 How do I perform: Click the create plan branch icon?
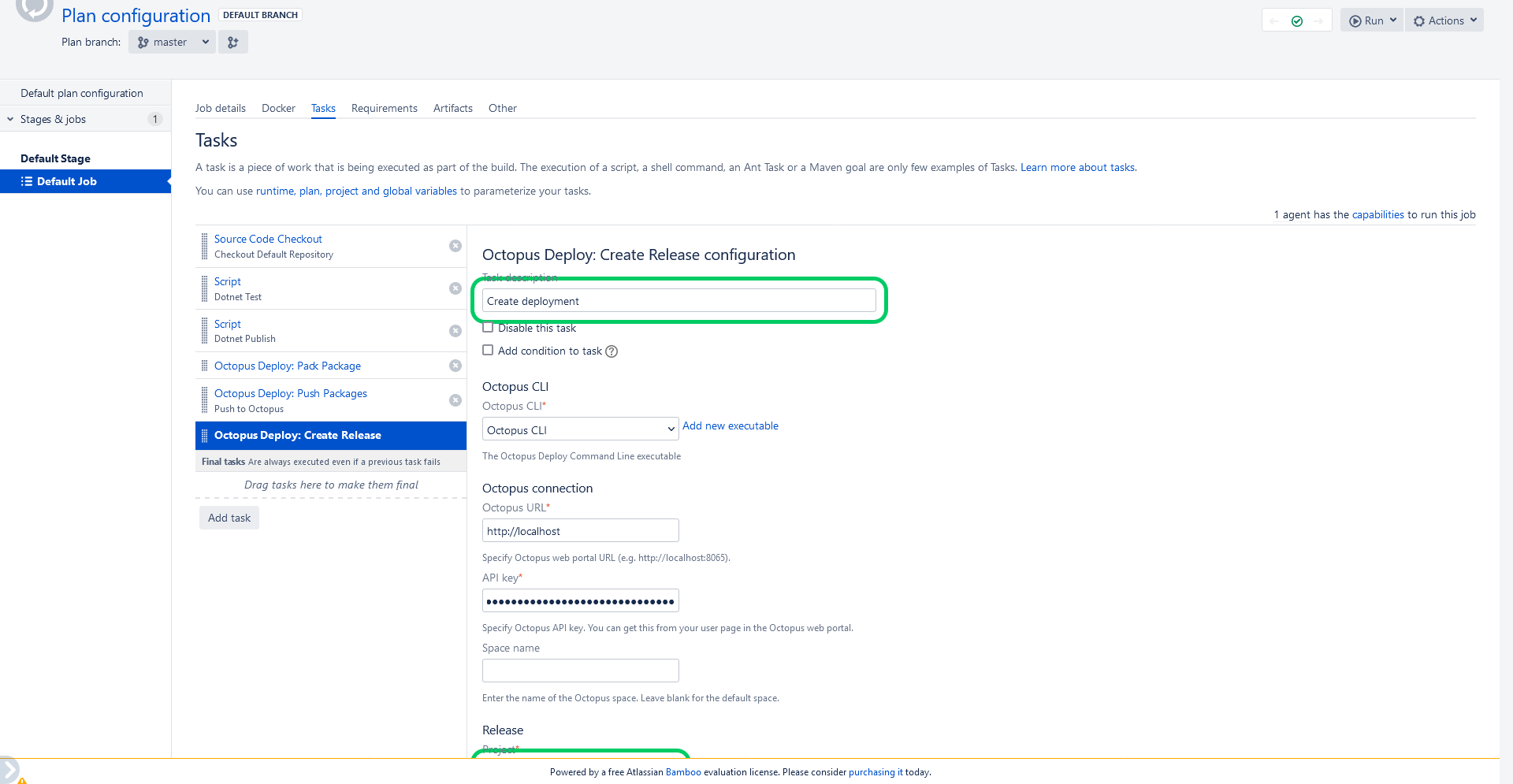coord(233,42)
